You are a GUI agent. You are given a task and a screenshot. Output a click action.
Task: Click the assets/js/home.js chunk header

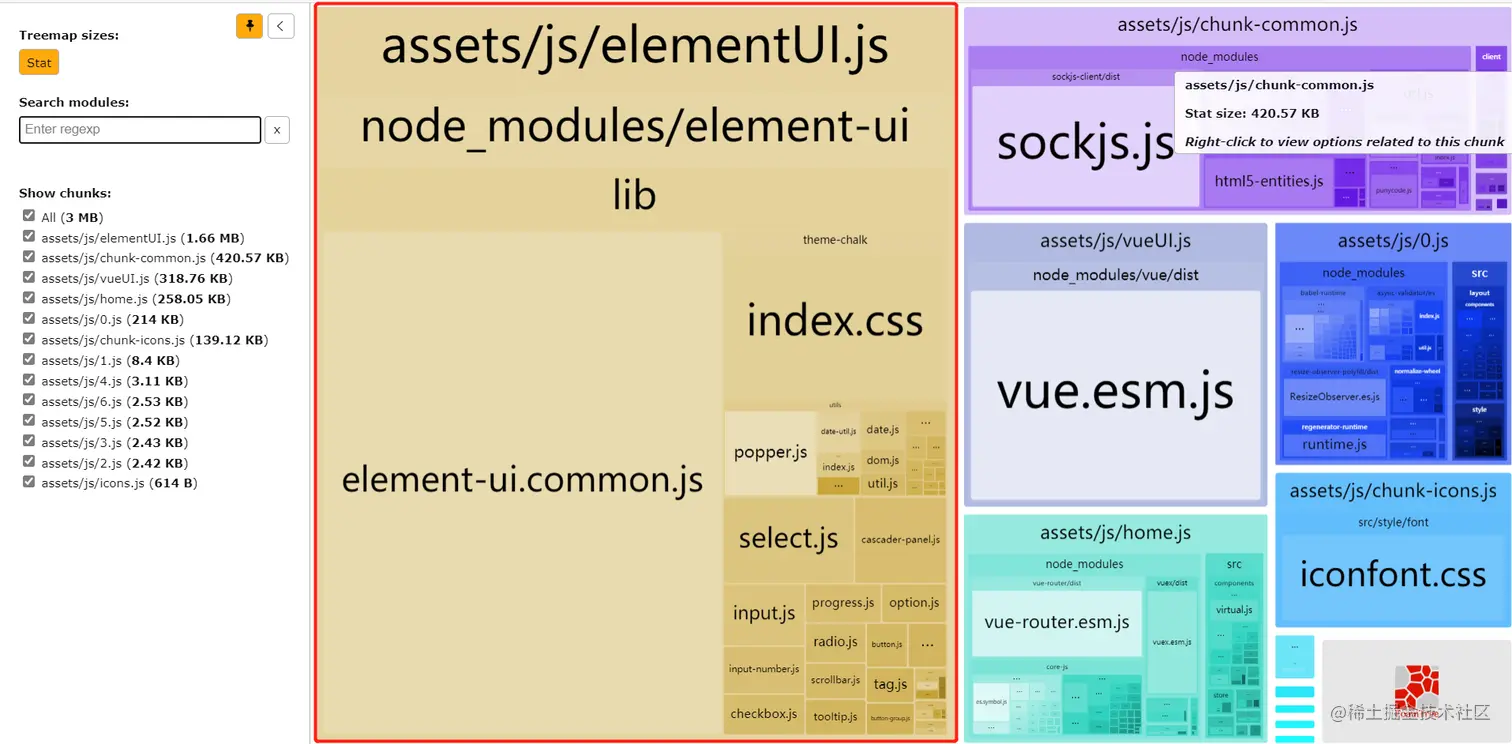pos(1115,533)
